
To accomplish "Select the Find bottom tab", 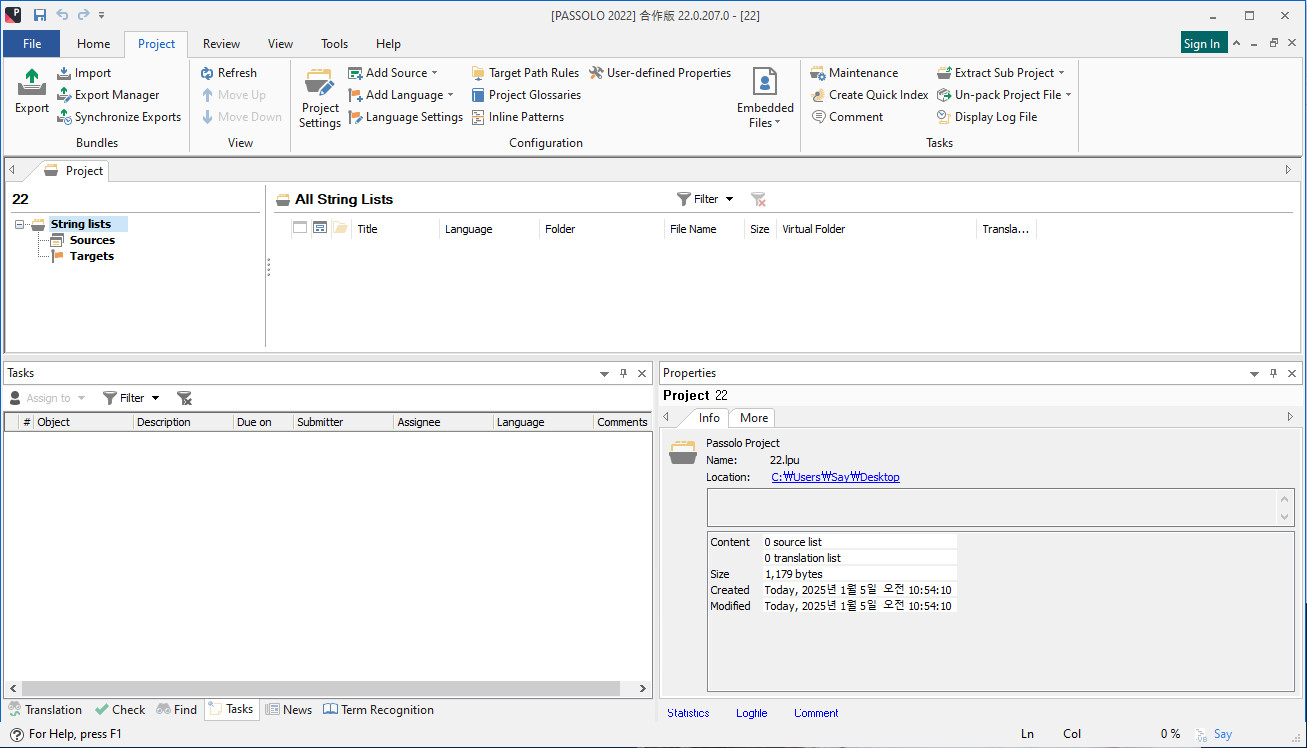I will pos(177,710).
